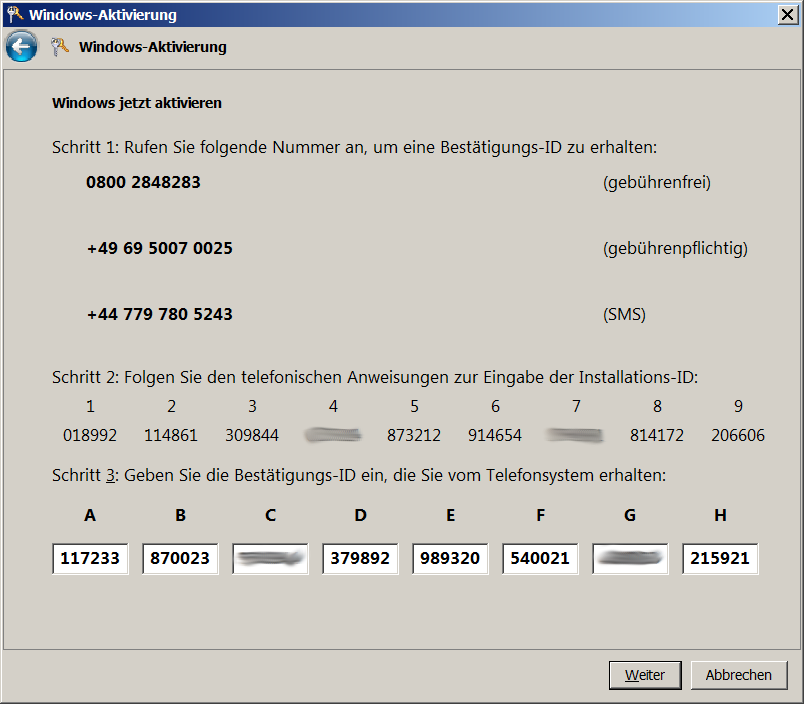Focus the blurred confirmation field under C
Image resolution: width=804 pixels, height=704 pixels.
pos(270,559)
